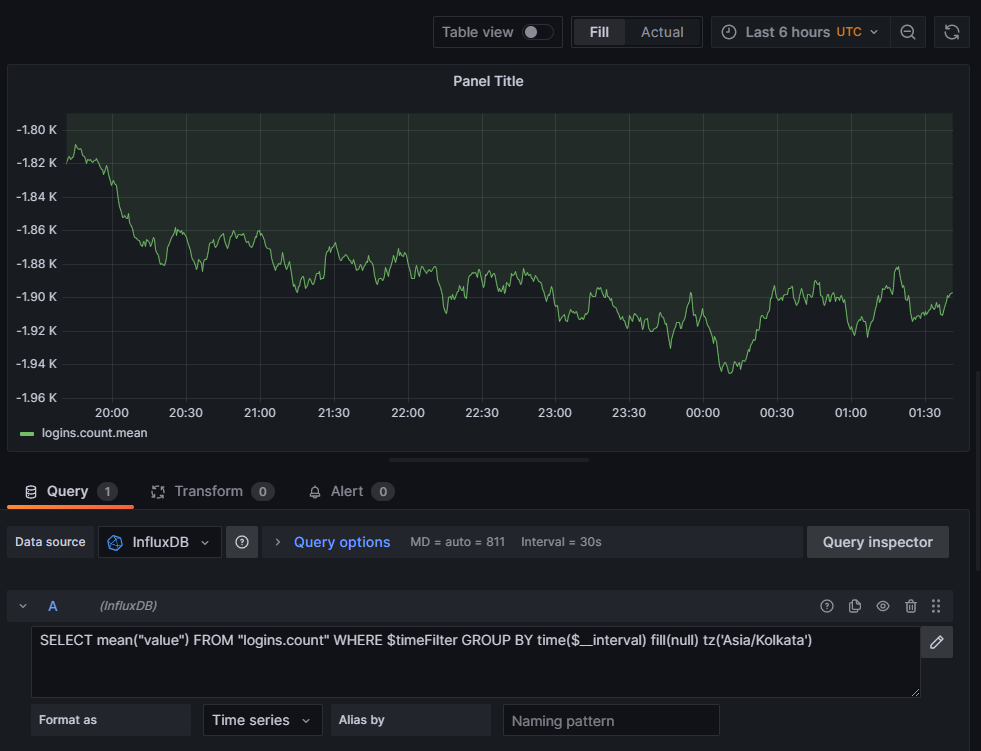
Task: Click the refresh dashboard icon
Action: [952, 32]
